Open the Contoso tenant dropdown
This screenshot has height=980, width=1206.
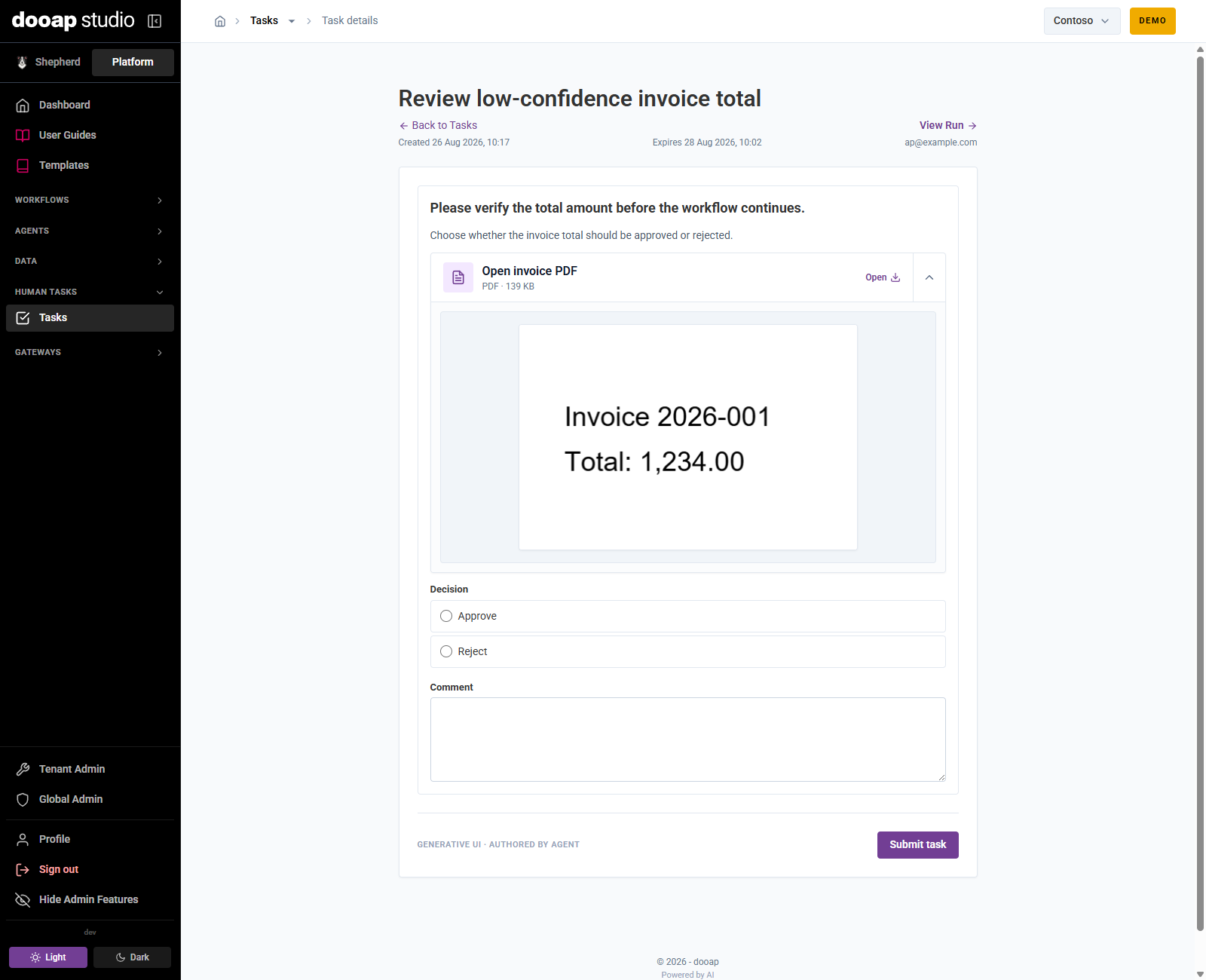click(x=1082, y=21)
